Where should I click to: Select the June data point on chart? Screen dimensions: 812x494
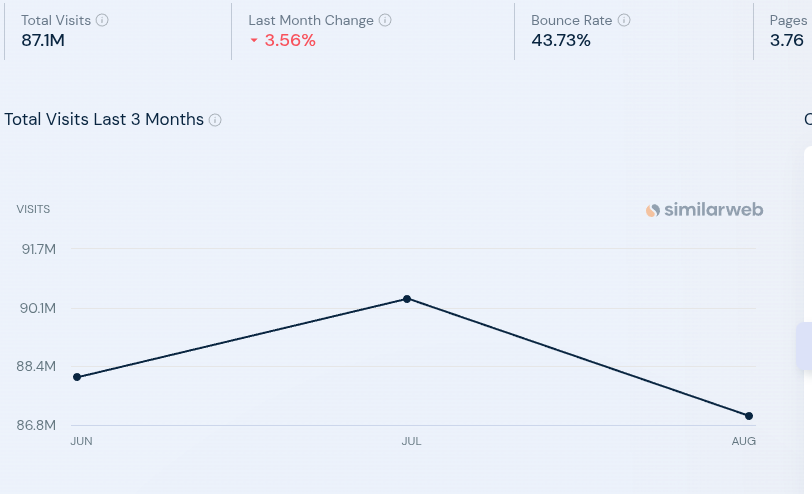point(77,377)
